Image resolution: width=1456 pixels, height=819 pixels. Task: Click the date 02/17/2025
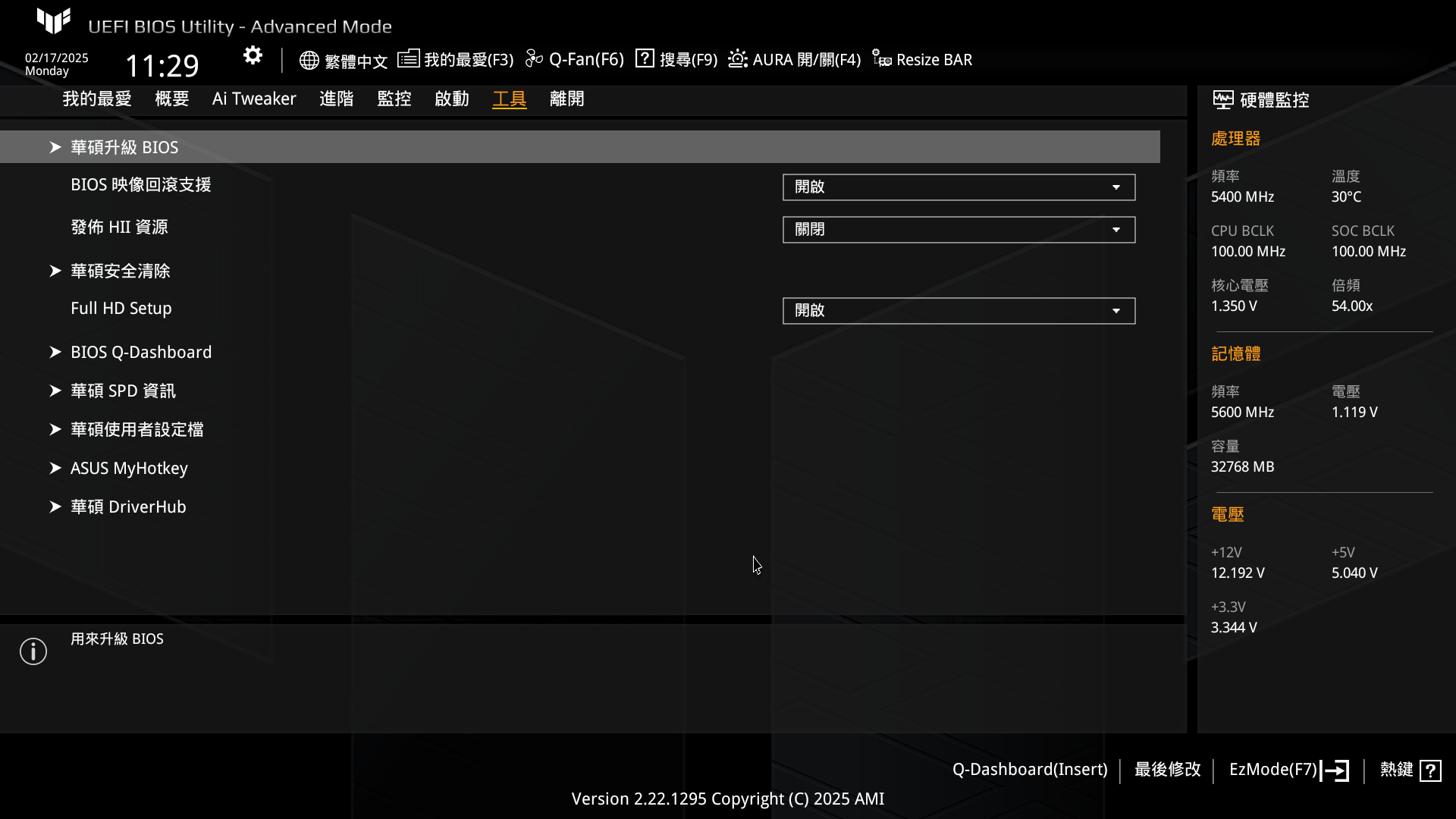click(x=57, y=58)
